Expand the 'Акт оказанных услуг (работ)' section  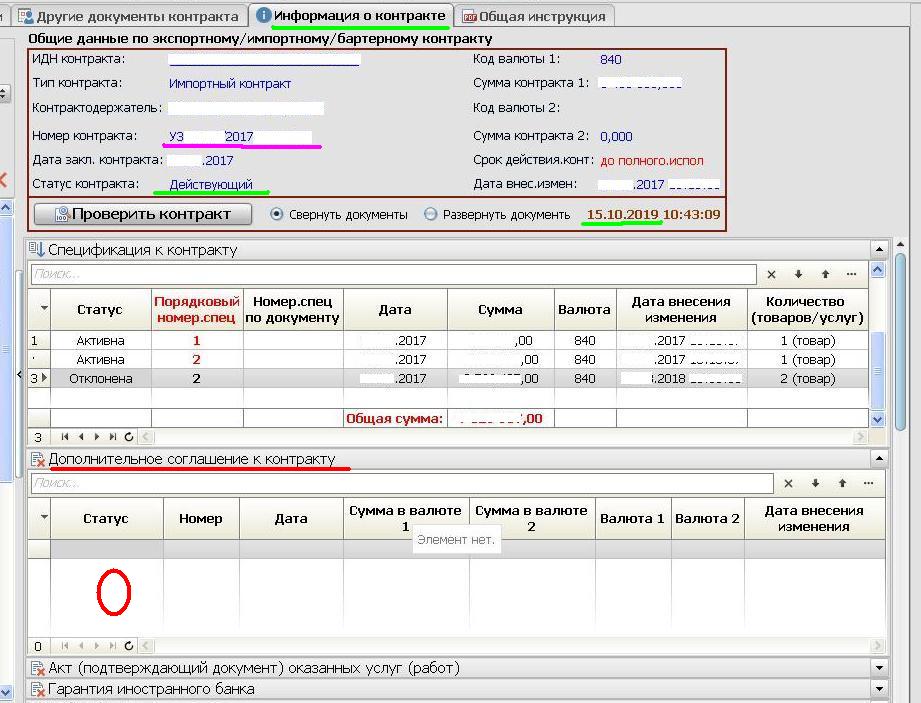coord(878,668)
